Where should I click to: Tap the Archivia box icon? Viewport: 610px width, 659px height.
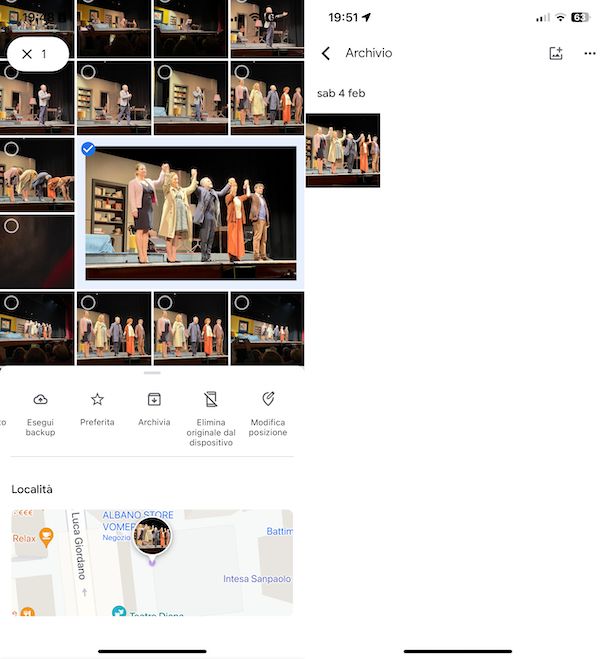click(154, 399)
